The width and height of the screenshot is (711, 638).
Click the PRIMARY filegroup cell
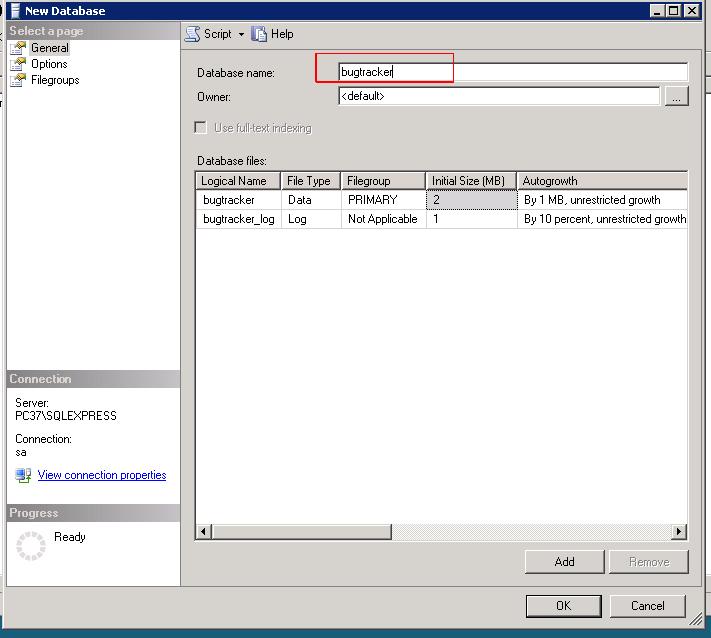click(x=384, y=200)
